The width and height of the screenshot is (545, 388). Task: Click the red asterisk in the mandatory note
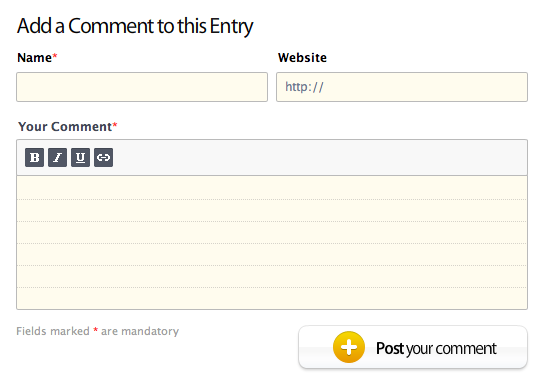click(x=96, y=330)
